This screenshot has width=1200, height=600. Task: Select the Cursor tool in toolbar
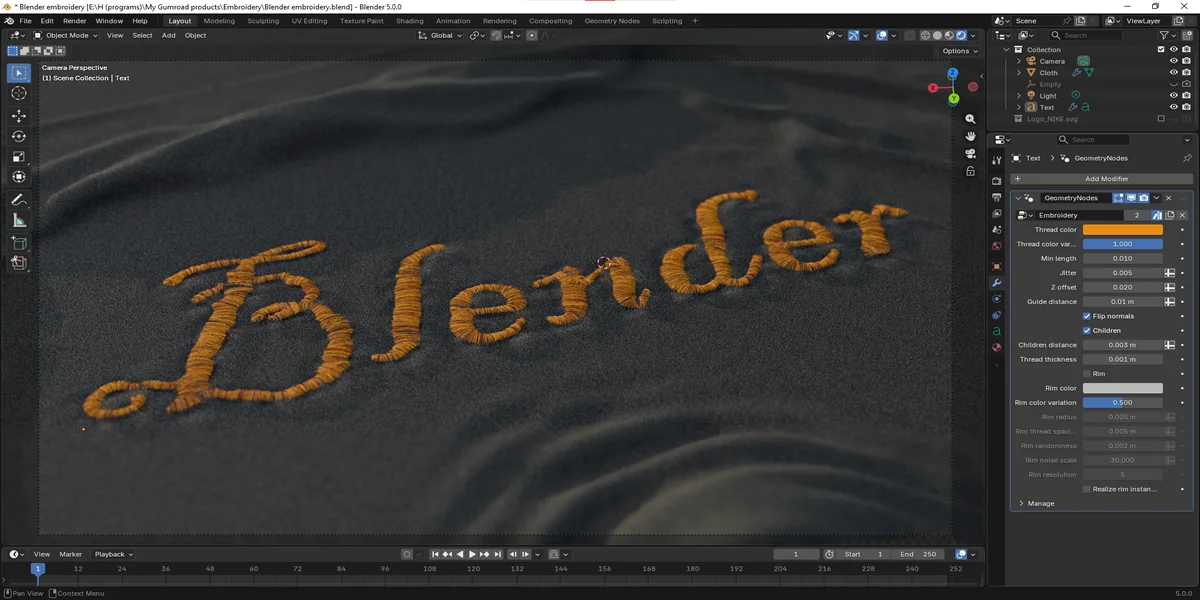[x=19, y=93]
